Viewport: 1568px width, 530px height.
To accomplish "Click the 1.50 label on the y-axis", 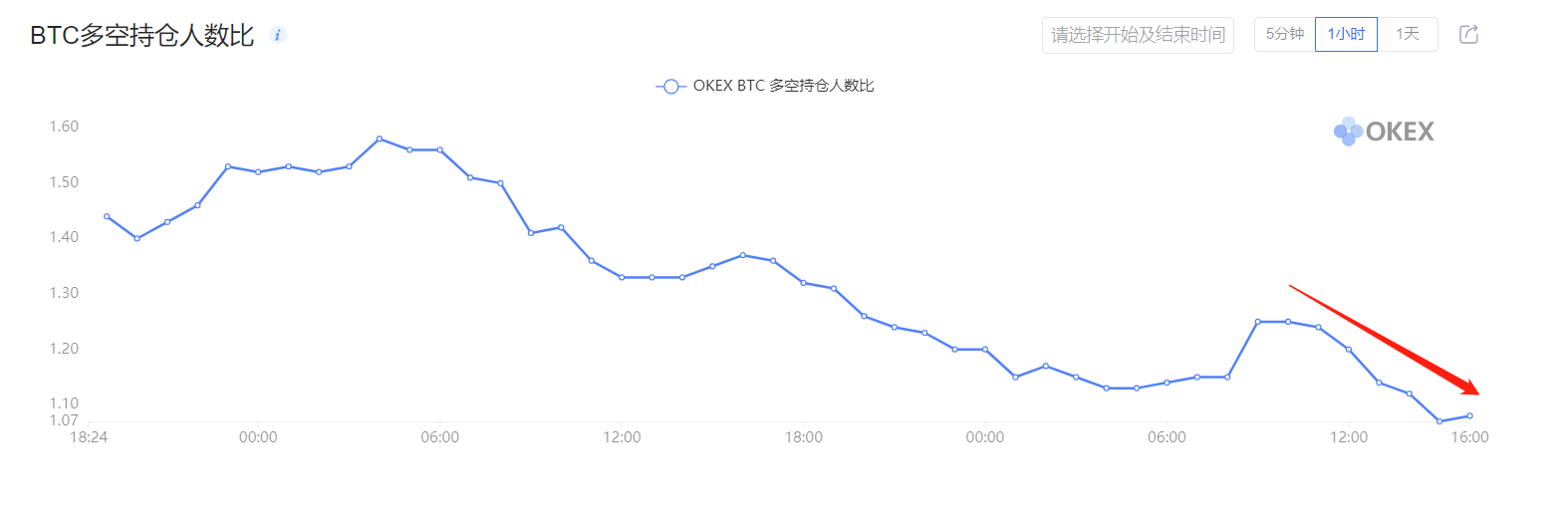I will (64, 182).
